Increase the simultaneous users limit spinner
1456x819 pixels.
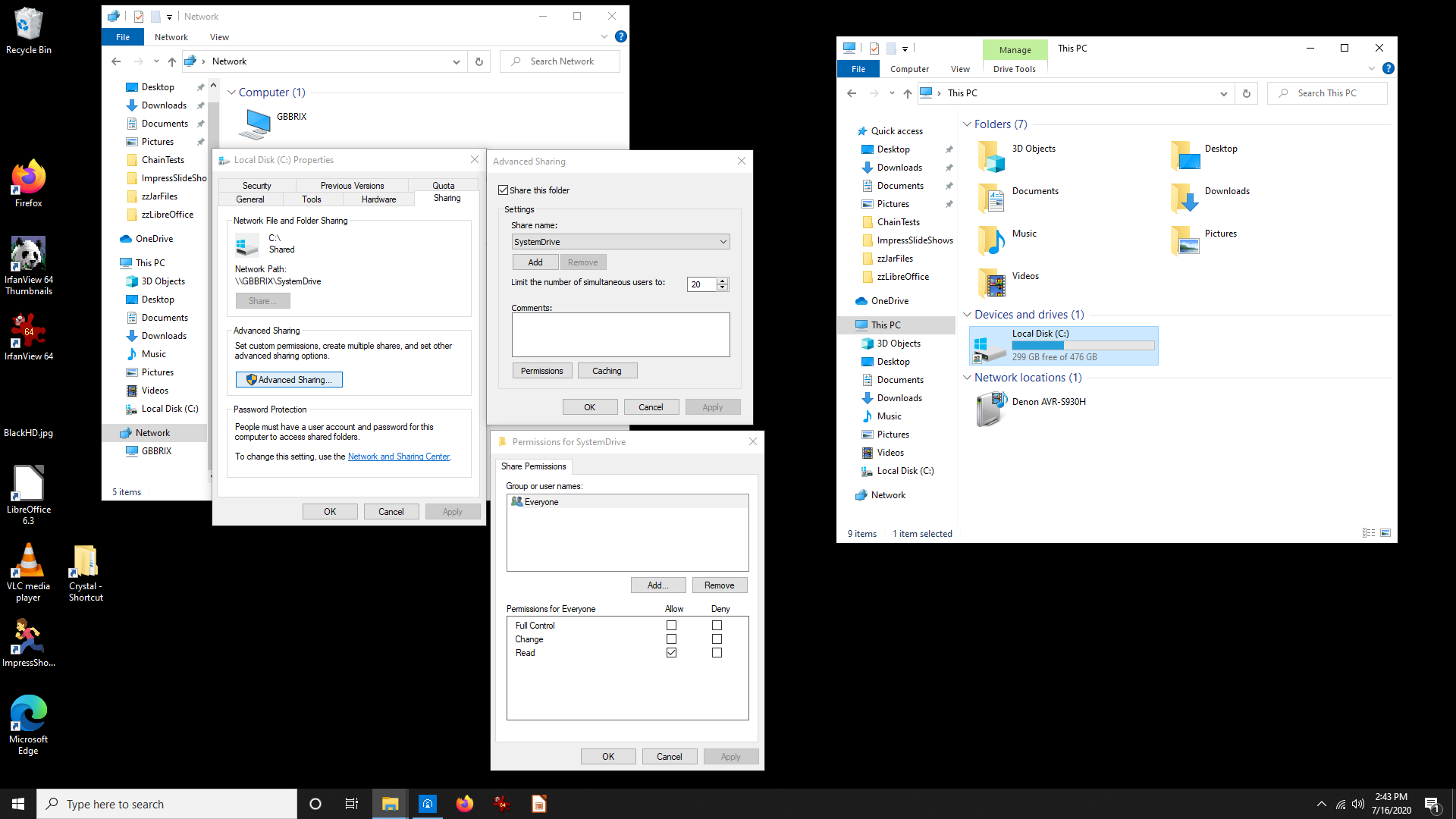coord(723,281)
